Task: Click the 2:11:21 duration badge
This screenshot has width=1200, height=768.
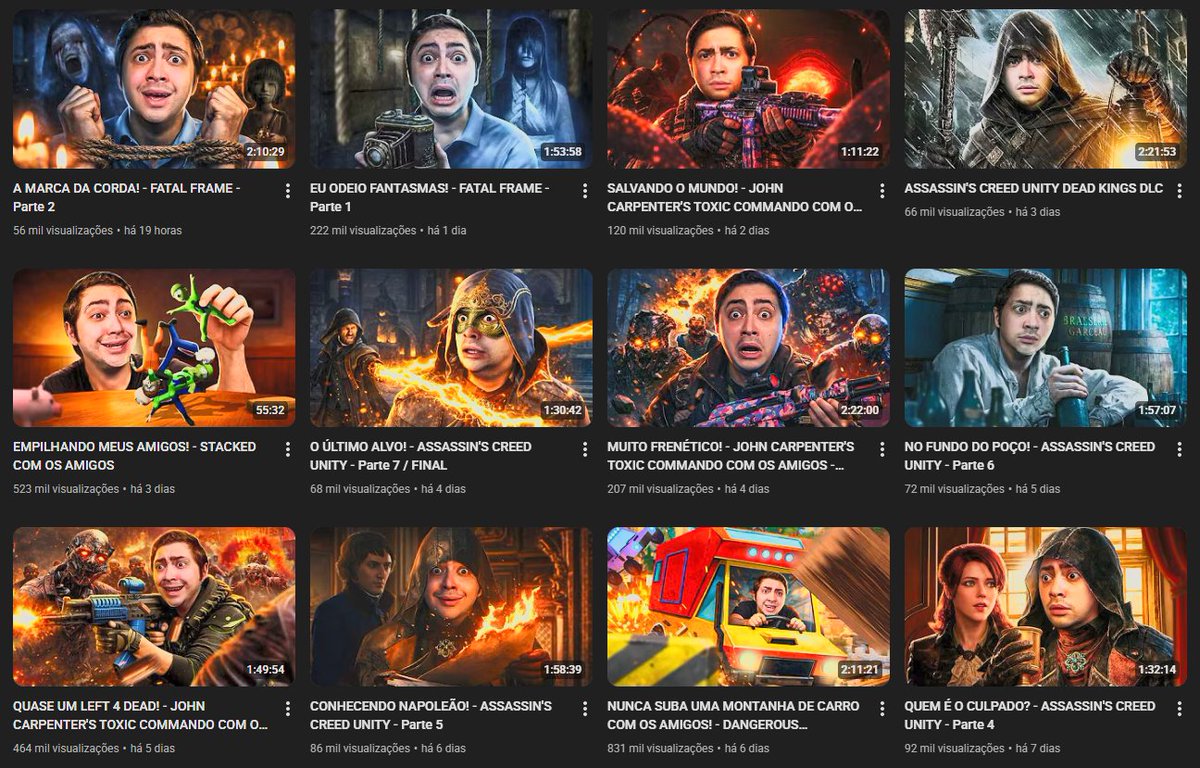Action: (859, 670)
